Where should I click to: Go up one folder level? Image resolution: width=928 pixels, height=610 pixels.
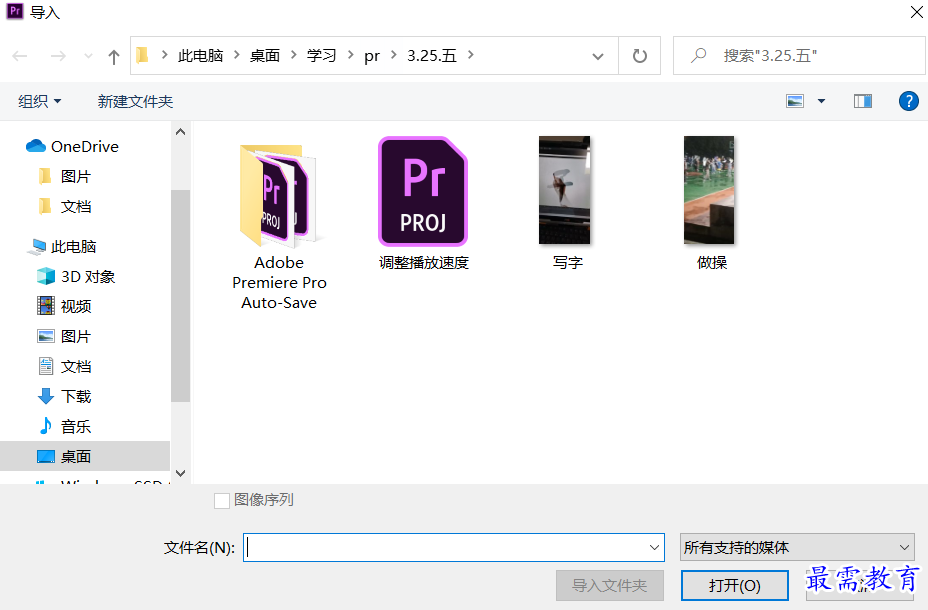point(114,57)
